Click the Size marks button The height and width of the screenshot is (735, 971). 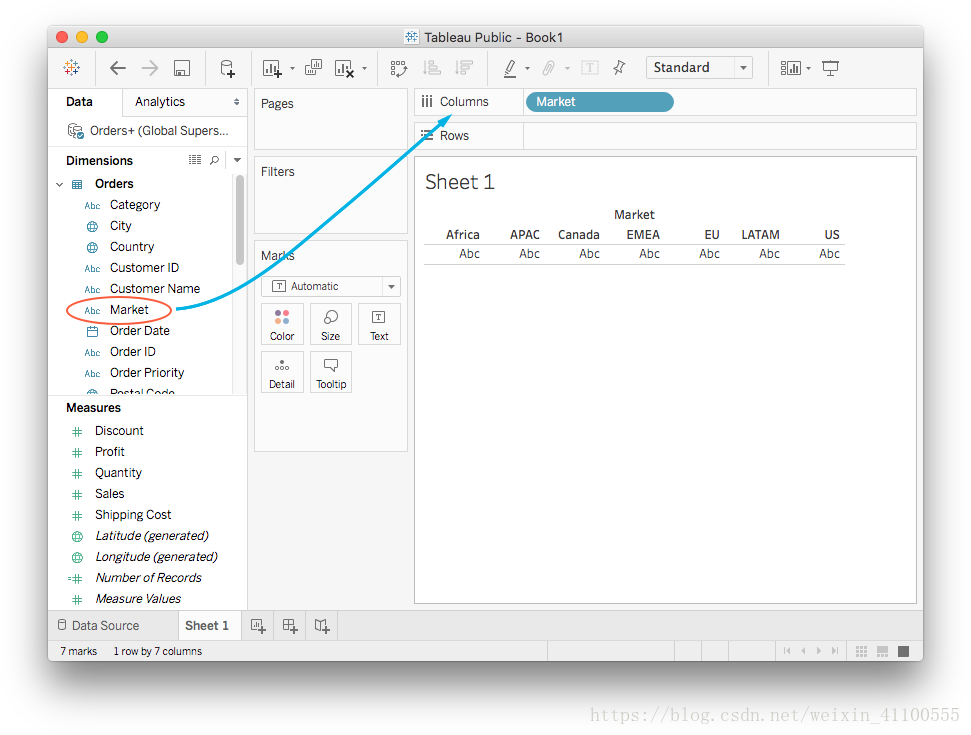(331, 324)
